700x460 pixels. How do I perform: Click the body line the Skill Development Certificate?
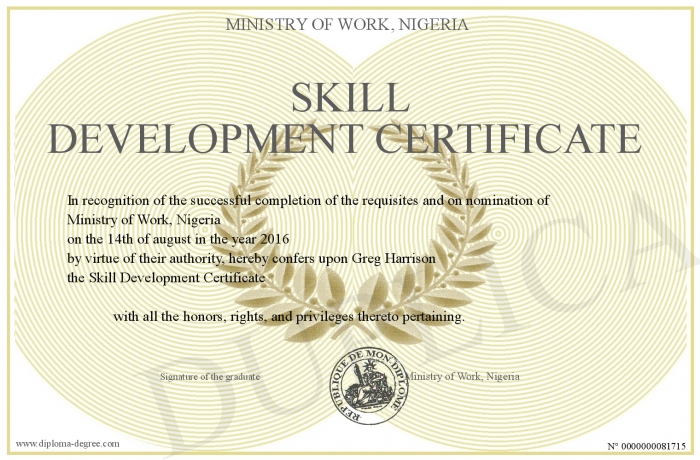tap(166, 277)
